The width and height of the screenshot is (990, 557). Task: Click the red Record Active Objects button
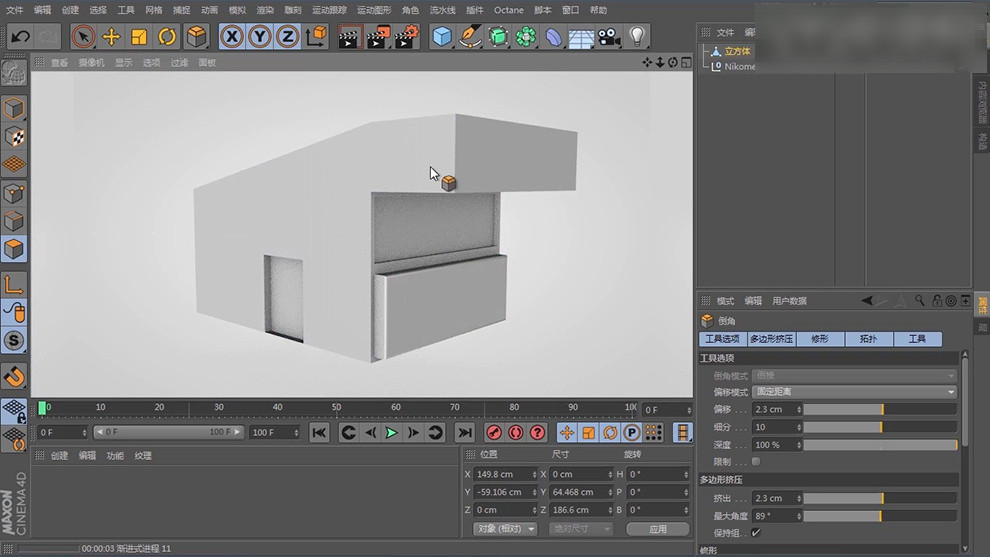pos(493,432)
